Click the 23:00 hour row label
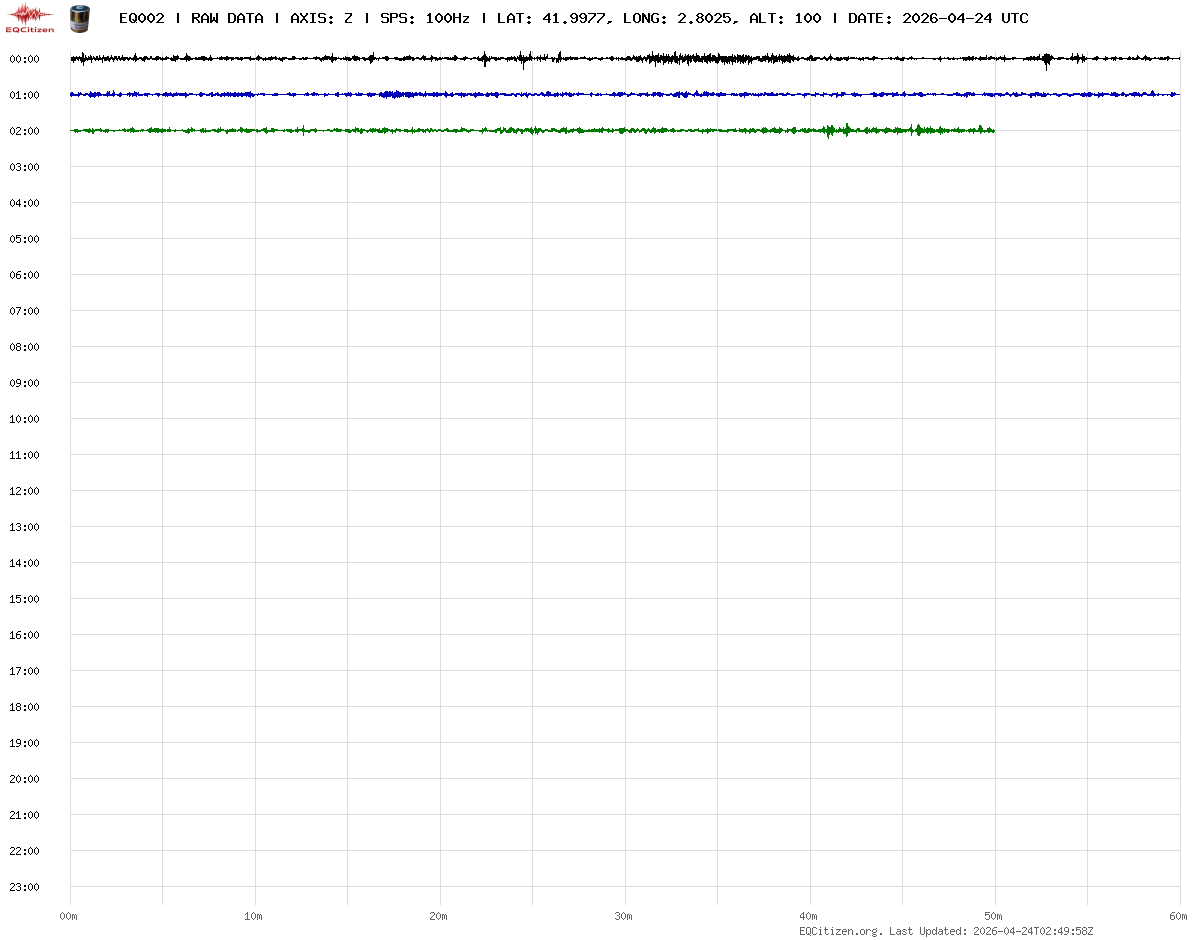The width and height of the screenshot is (1200, 940). (x=24, y=887)
